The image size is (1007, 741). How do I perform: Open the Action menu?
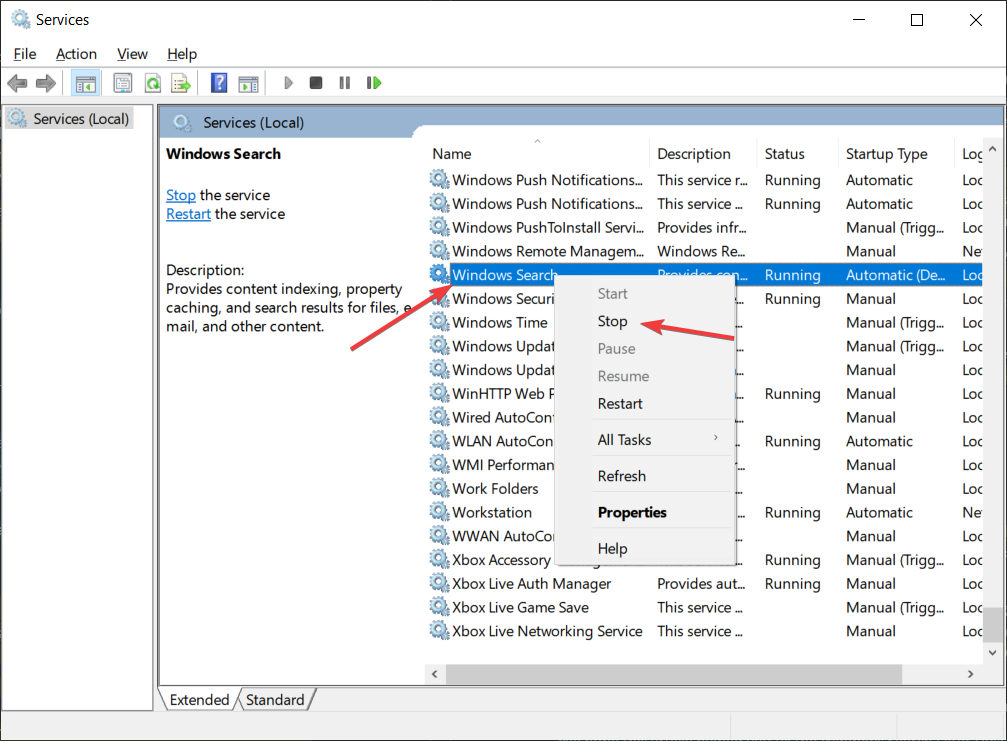pyautogui.click(x=76, y=54)
